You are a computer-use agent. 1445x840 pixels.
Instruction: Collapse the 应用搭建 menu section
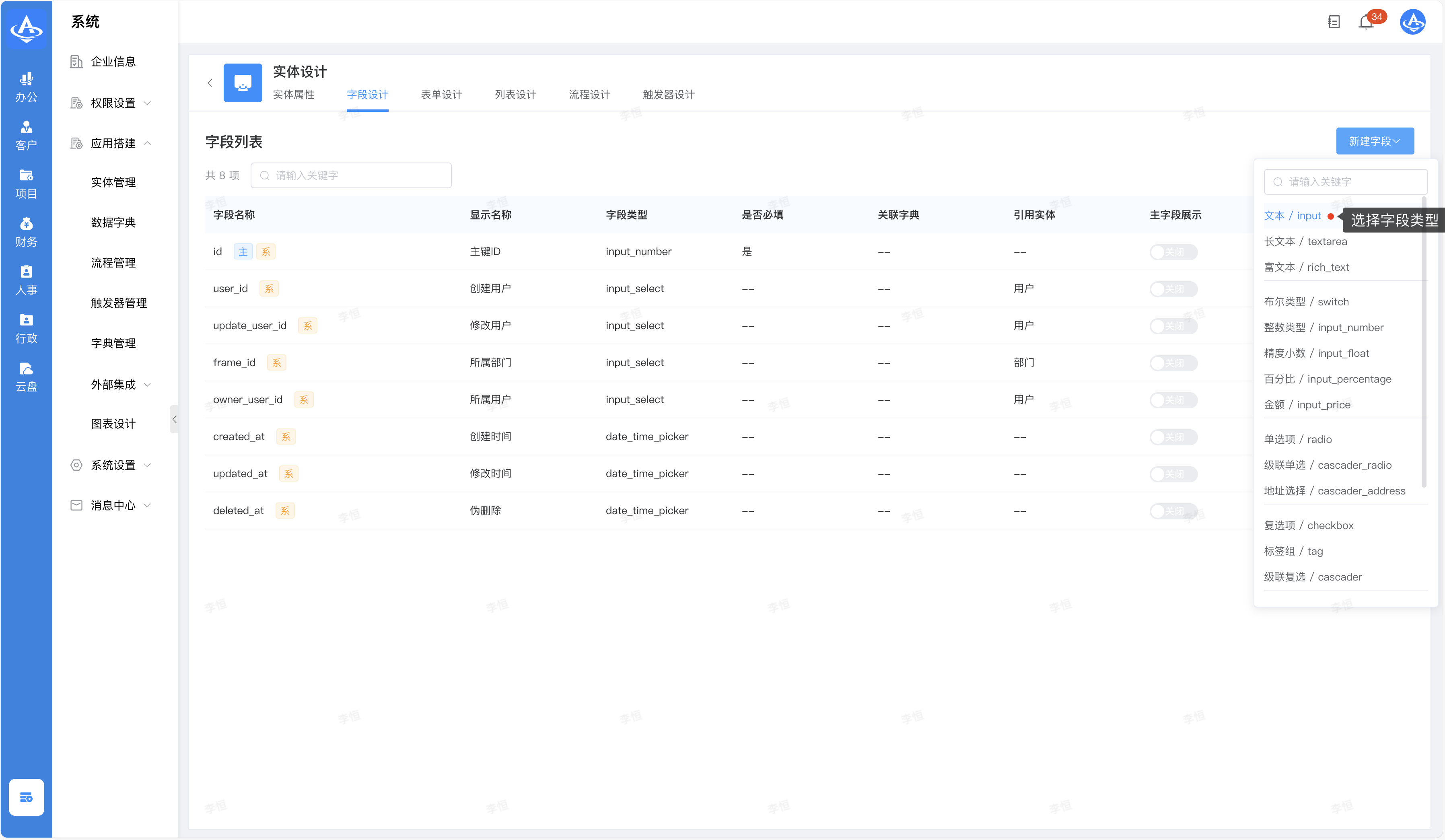pos(112,143)
